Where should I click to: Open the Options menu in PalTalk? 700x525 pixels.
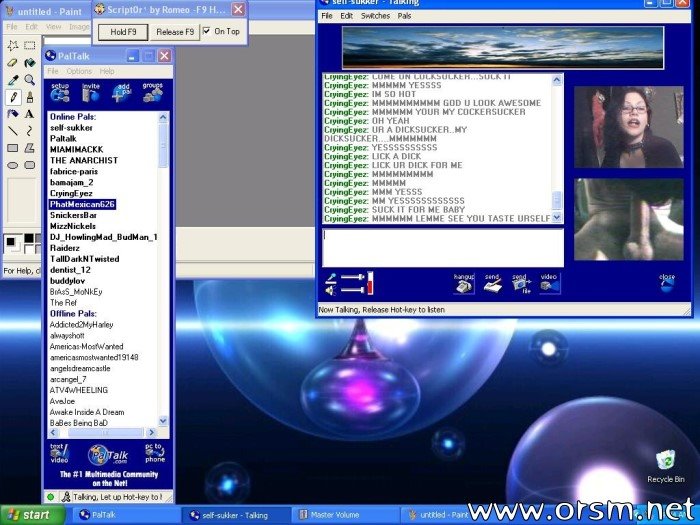click(79, 71)
